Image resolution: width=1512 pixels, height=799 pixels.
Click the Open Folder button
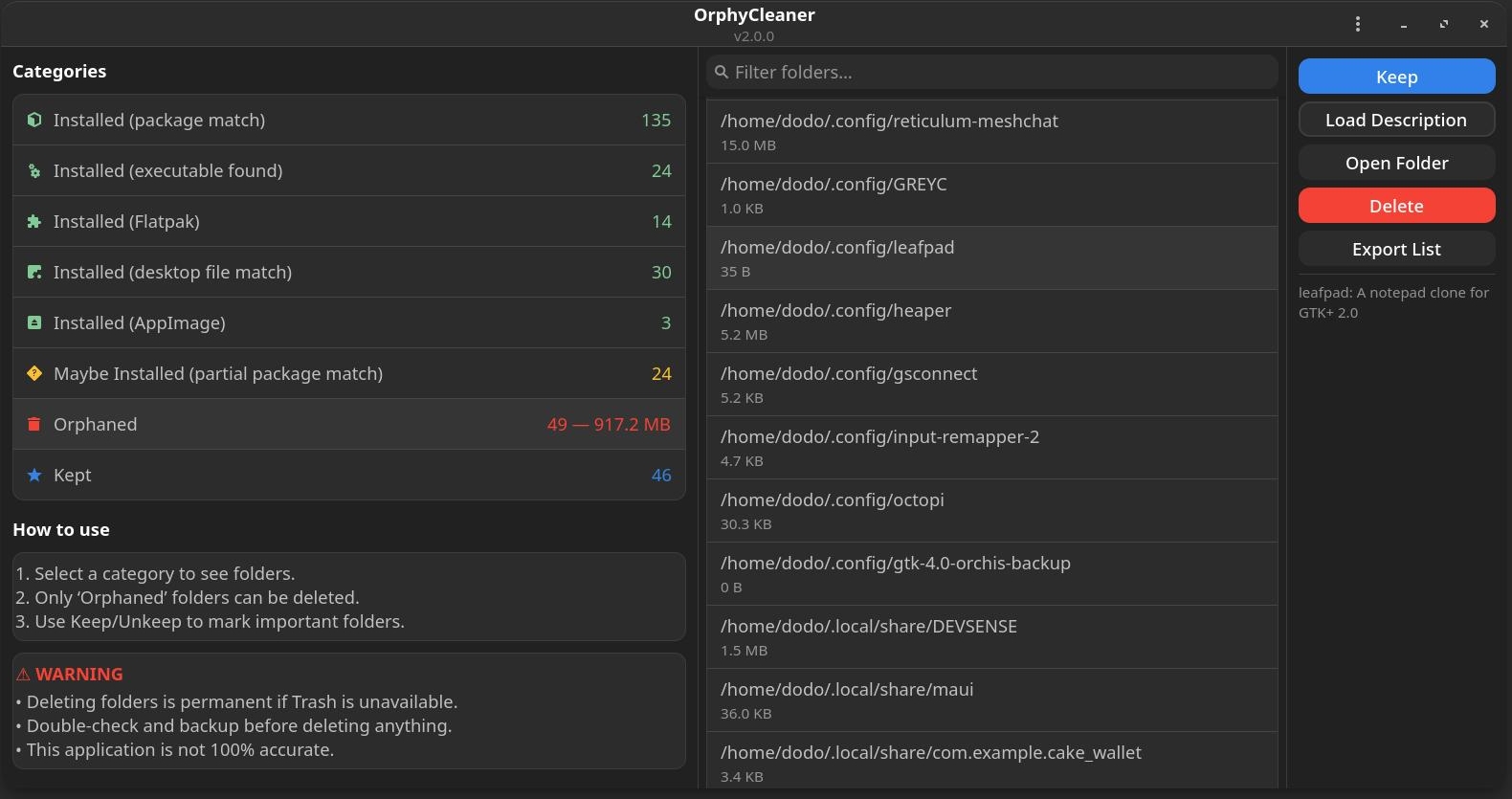[1396, 163]
